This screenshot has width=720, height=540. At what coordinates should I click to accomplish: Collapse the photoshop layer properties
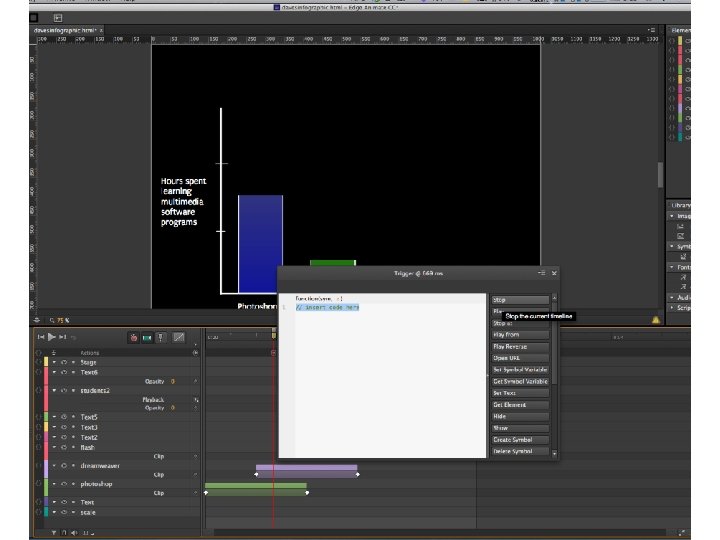[x=54, y=484]
